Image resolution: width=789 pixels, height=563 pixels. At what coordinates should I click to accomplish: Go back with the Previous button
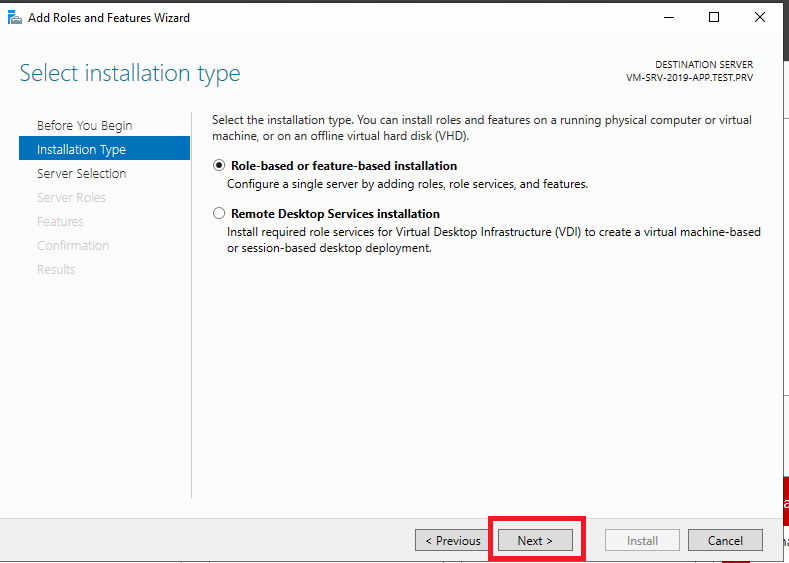[452, 540]
